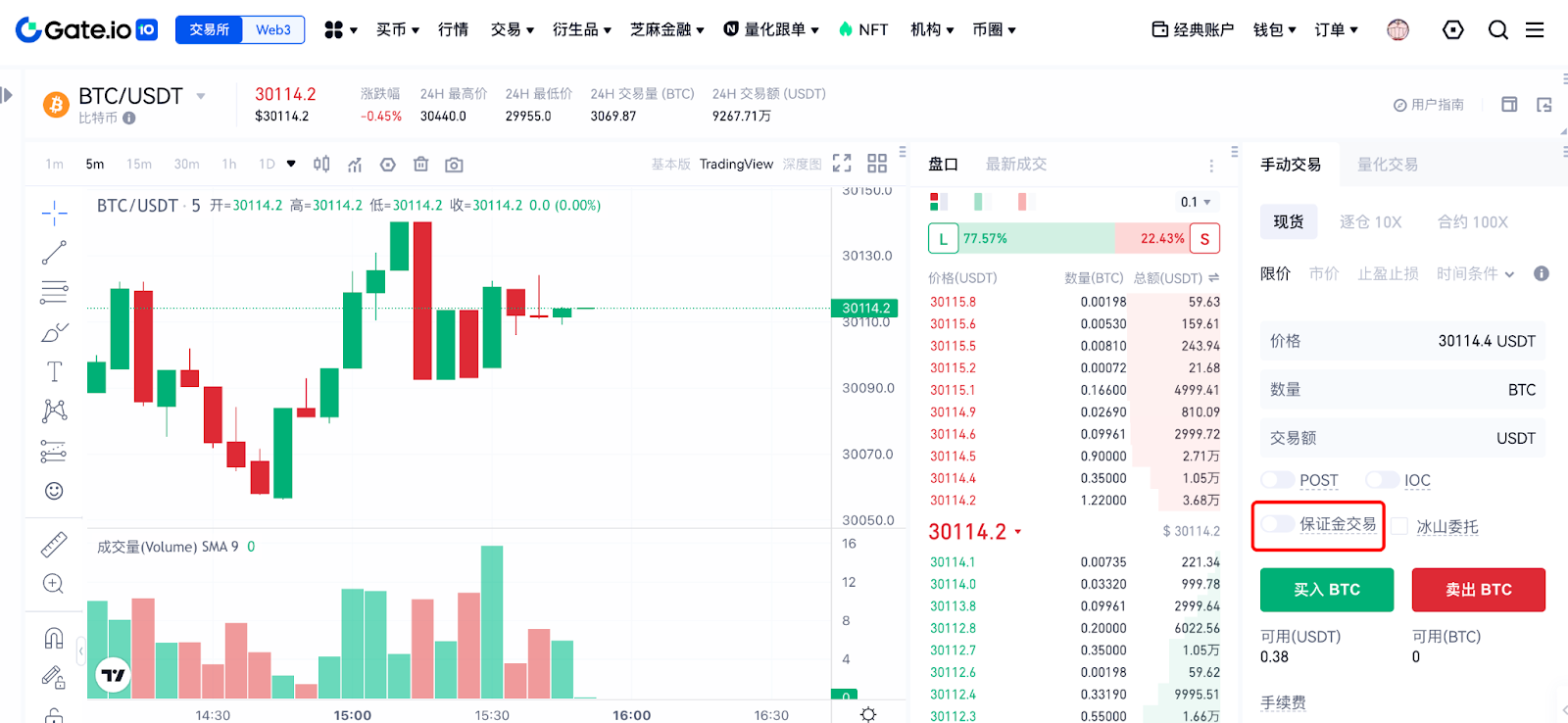Click the fullscreen chart icon
Screen dimensions: 1568x723
coord(842,164)
